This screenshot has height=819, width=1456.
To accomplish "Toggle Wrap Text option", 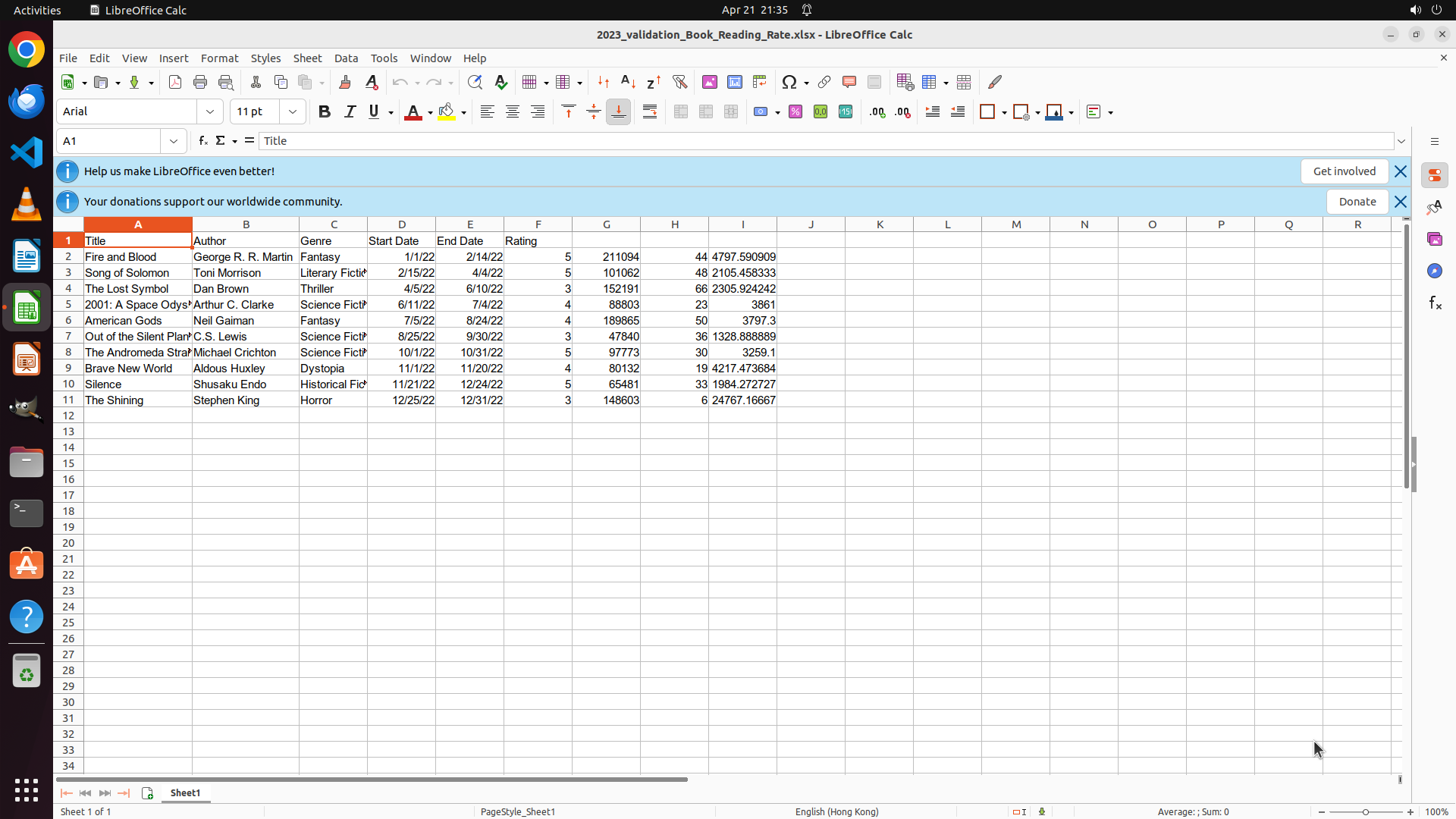I will tap(650, 111).
